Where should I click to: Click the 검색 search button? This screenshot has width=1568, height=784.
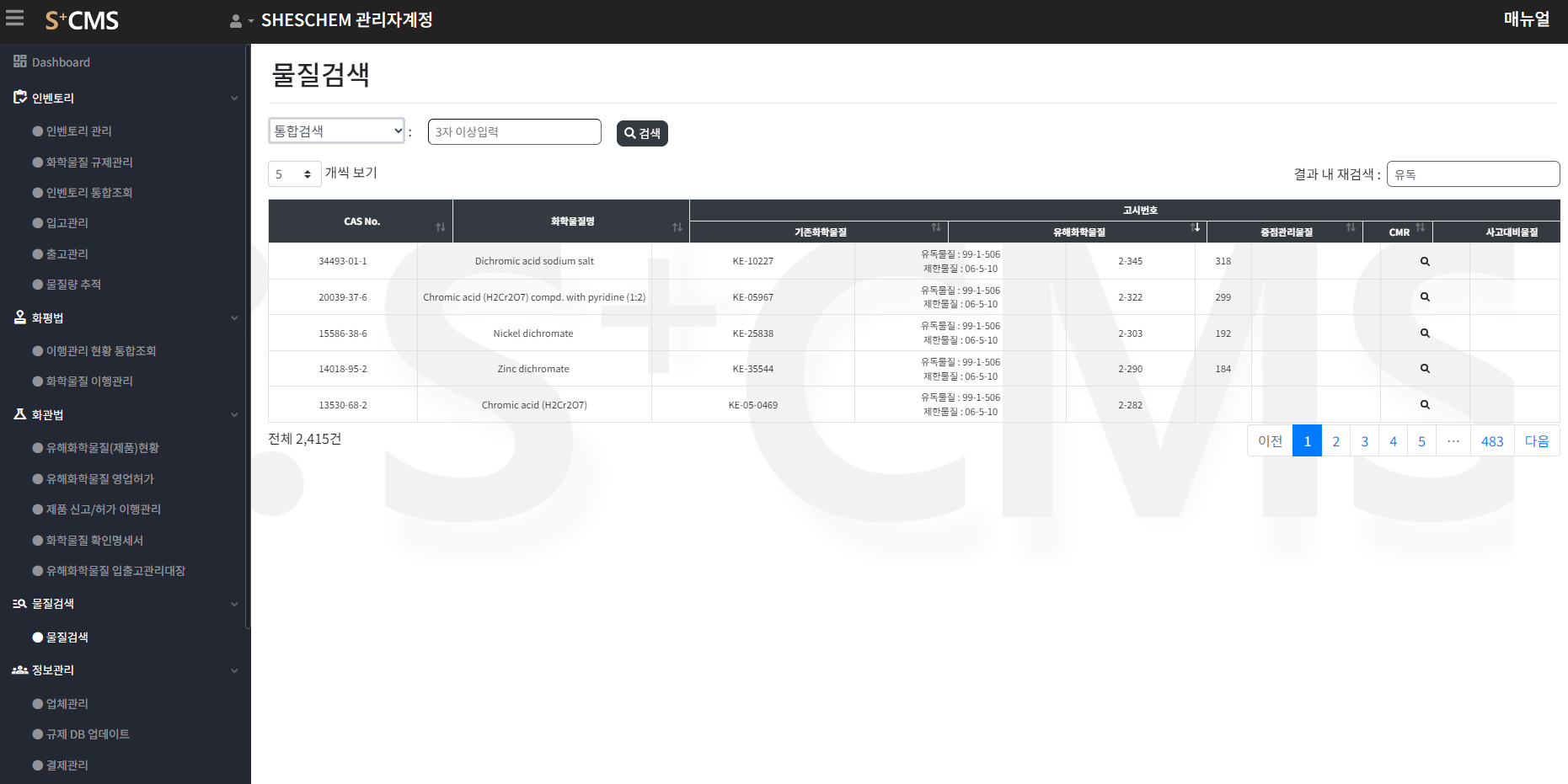point(642,133)
